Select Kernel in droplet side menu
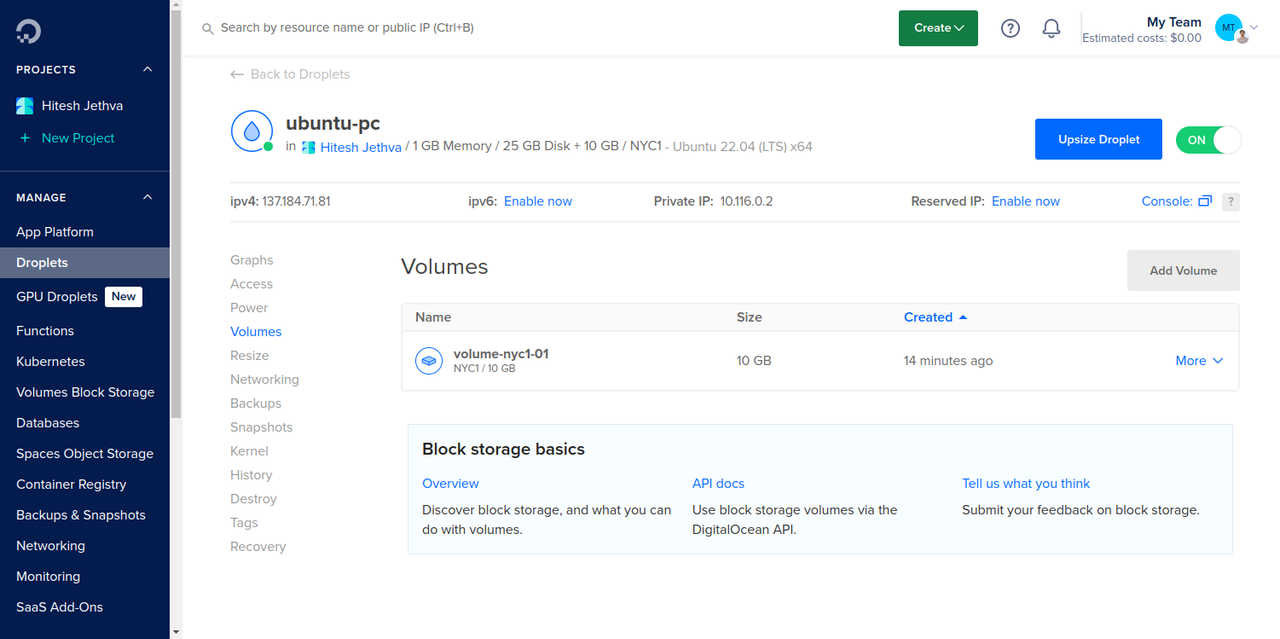Screen dimensions: 1280x639 coord(249,452)
